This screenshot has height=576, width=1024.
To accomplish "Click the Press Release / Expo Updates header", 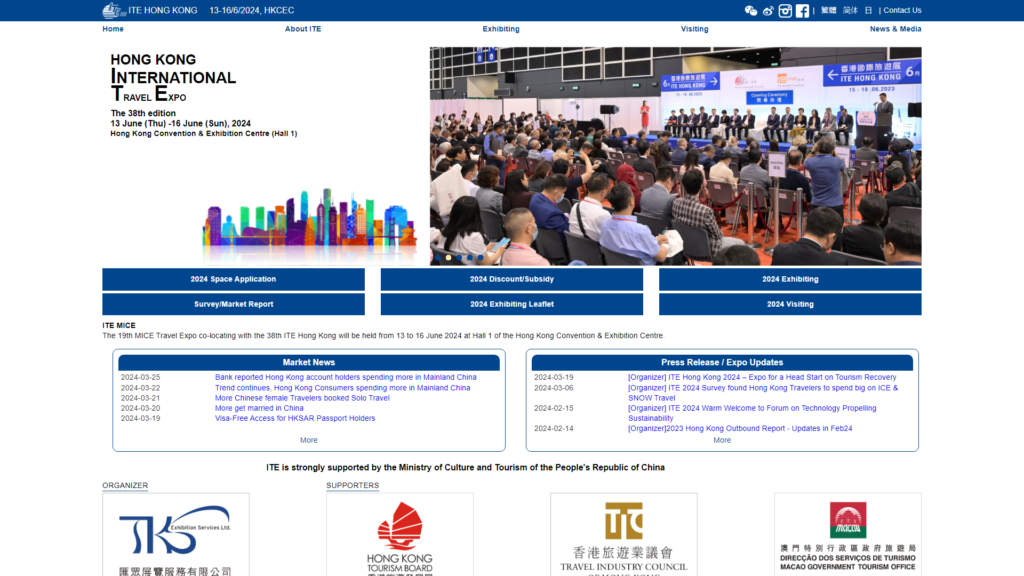I will click(722, 362).
